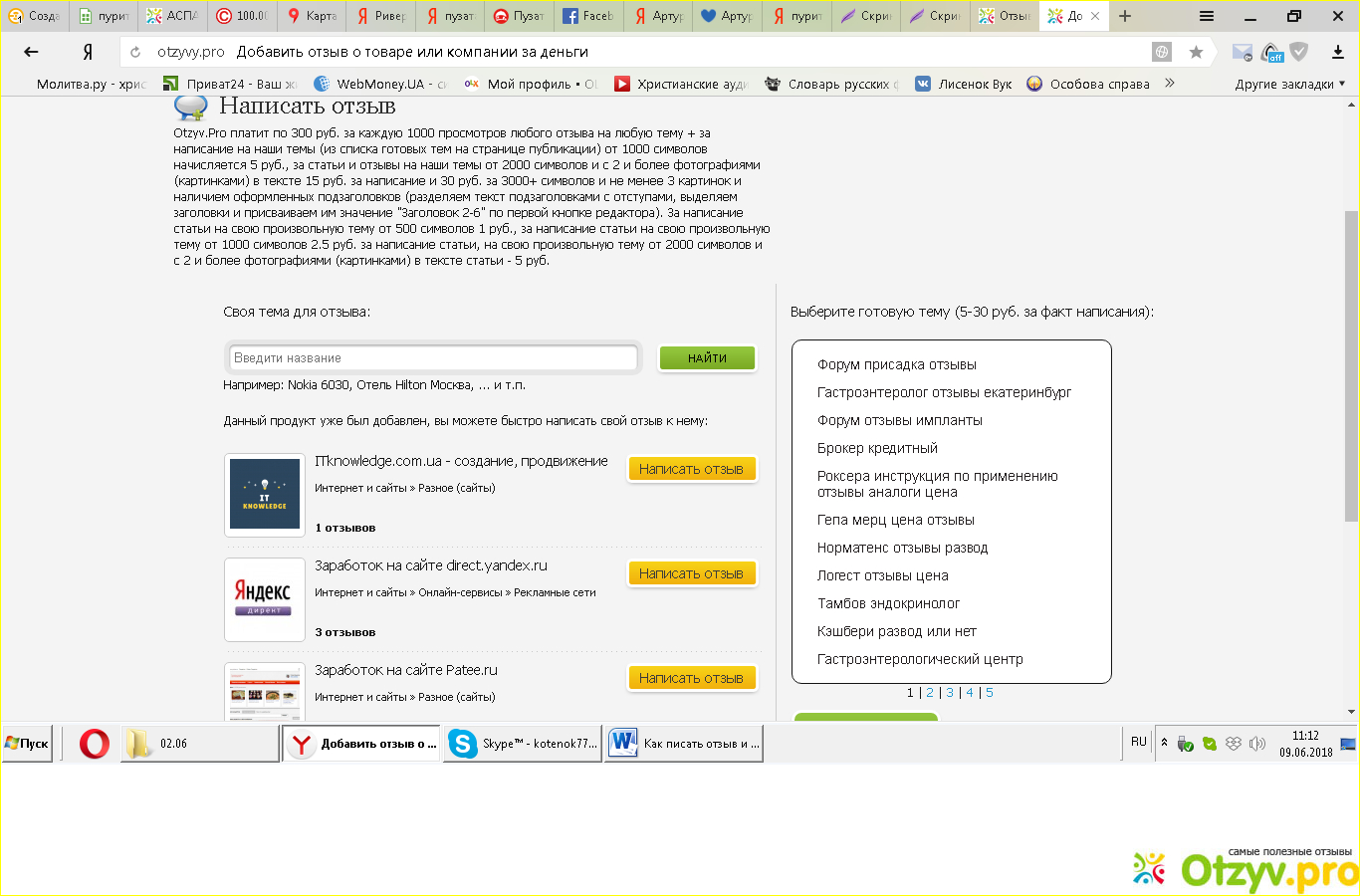Click the review topic name input field
The height and width of the screenshot is (896, 1360).
(x=433, y=357)
